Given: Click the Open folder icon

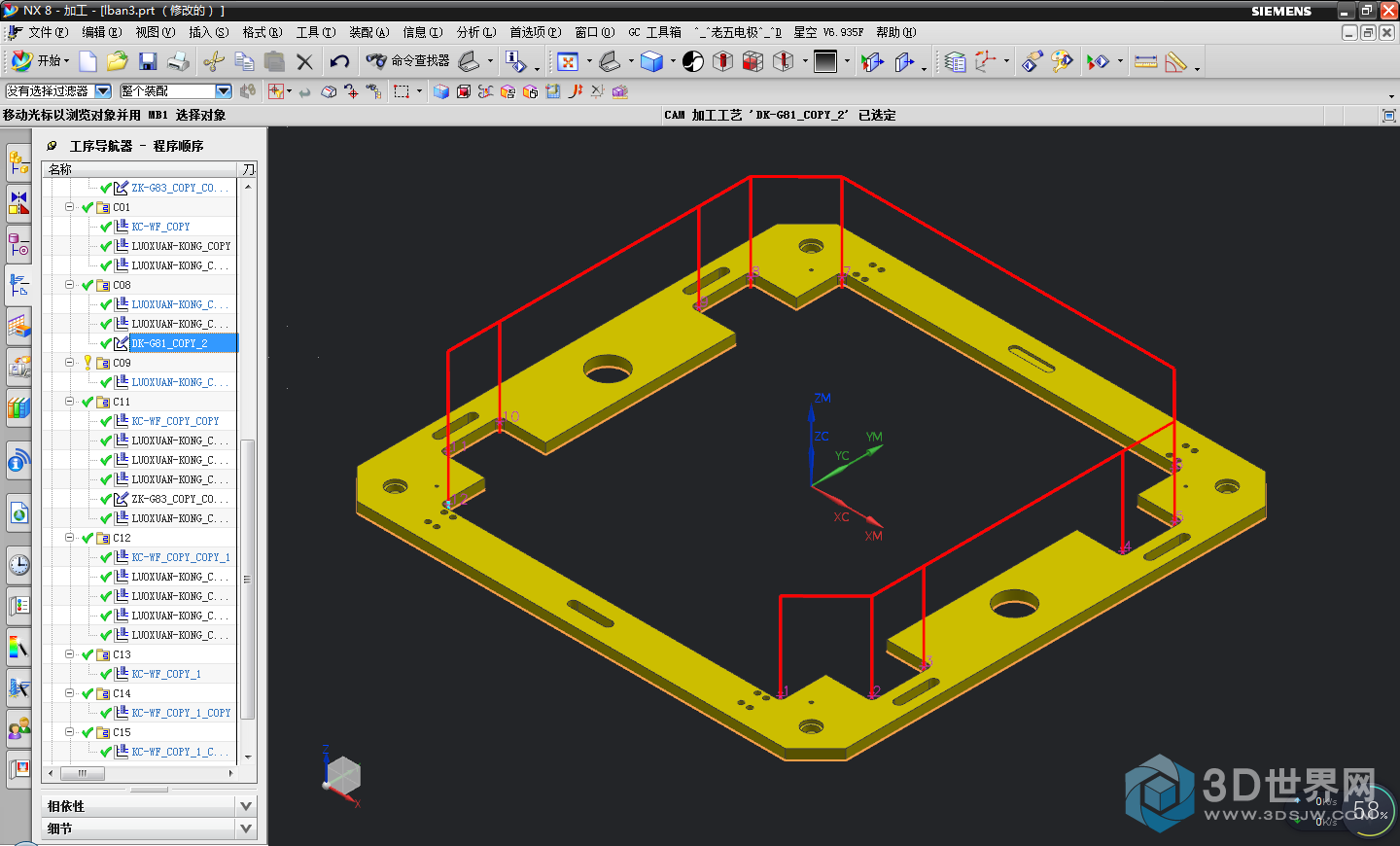Looking at the screenshot, I should tap(118, 61).
